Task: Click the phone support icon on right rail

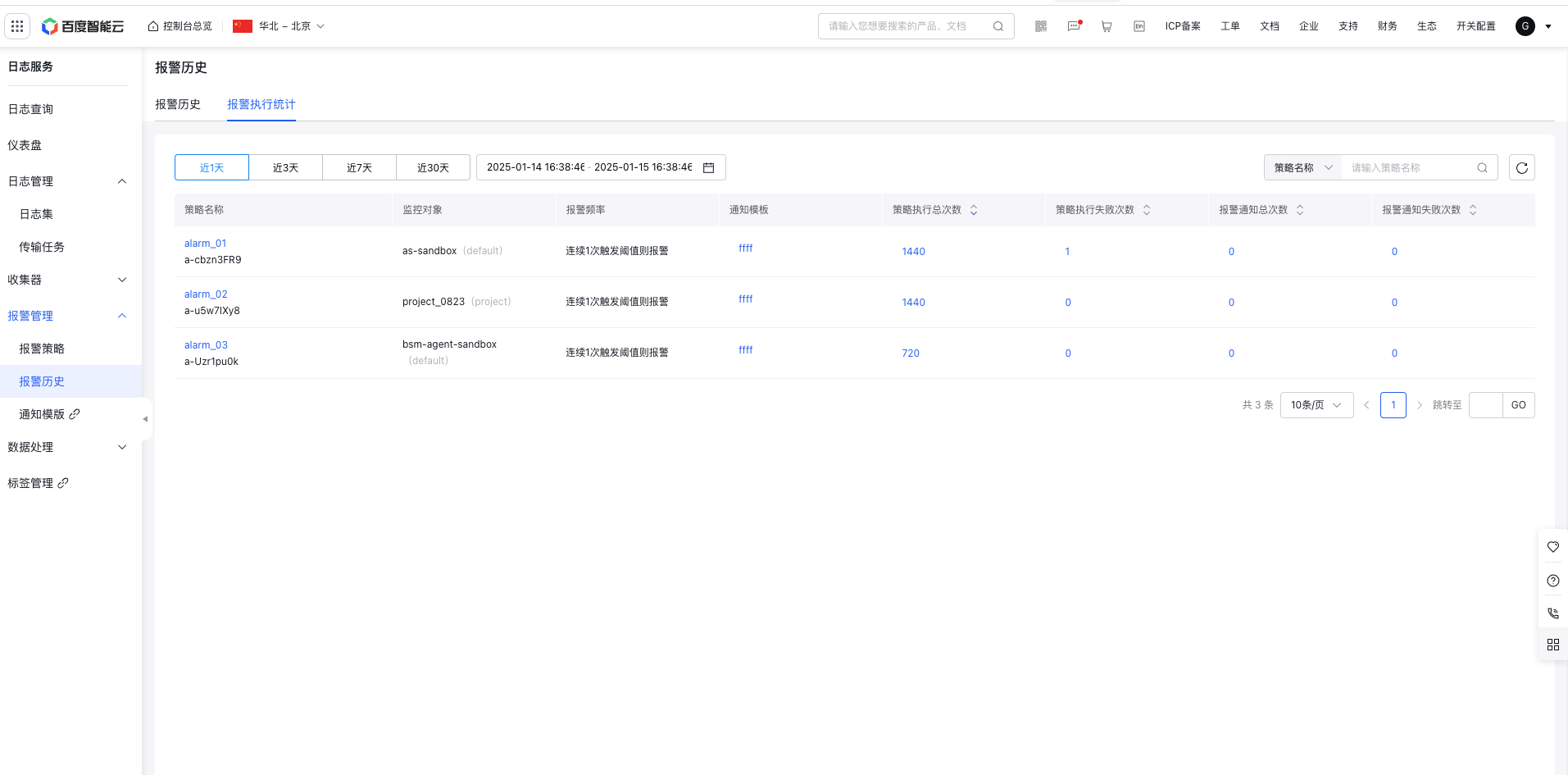Action: pyautogui.click(x=1553, y=613)
